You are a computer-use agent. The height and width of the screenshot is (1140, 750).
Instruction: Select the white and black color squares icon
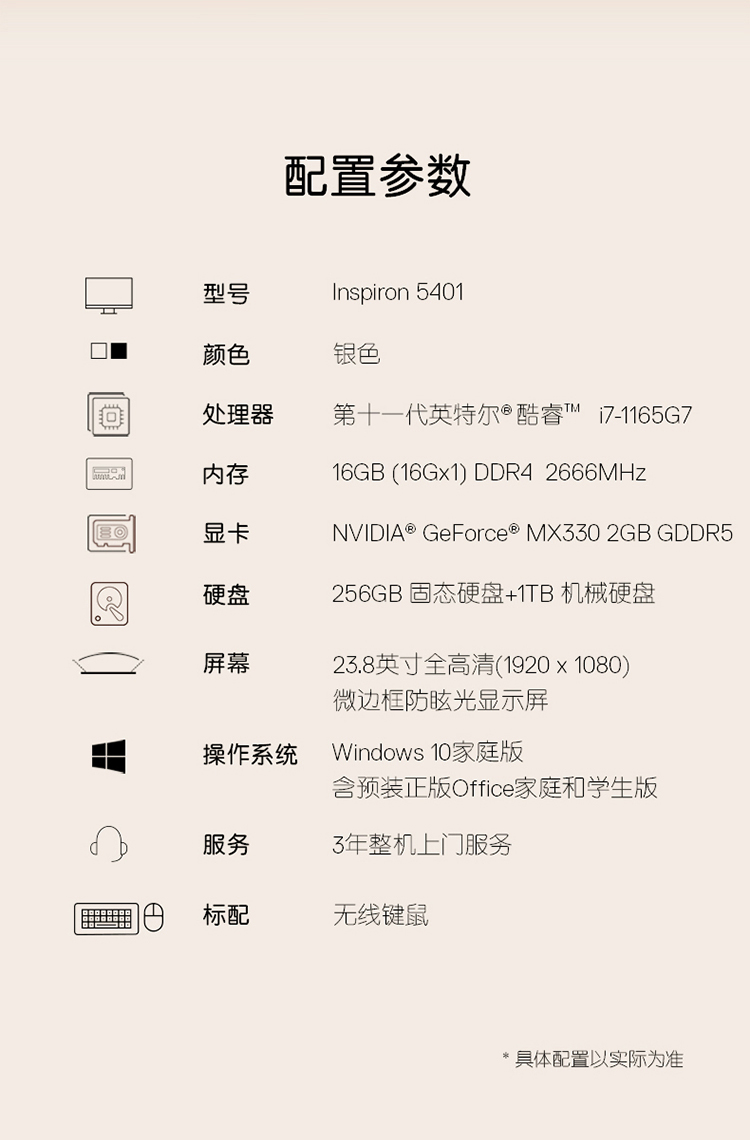pyautogui.click(x=109, y=351)
